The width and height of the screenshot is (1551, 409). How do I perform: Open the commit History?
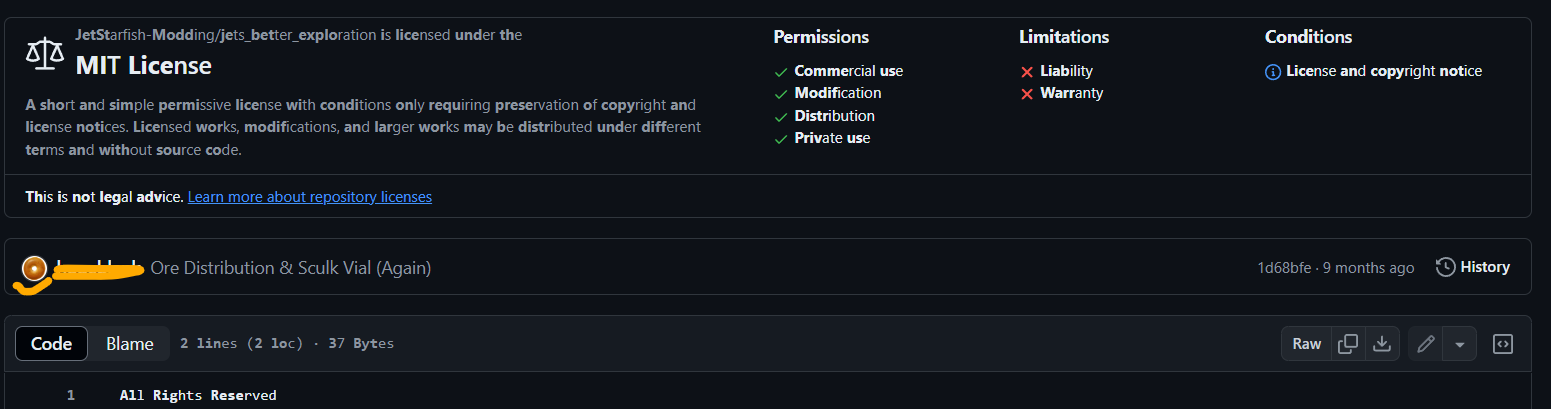pyautogui.click(x=1473, y=267)
